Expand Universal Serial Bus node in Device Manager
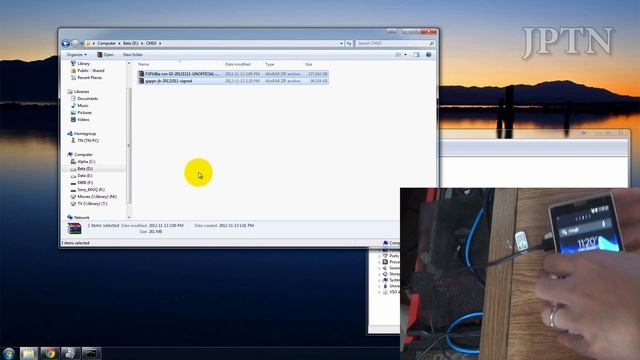The image size is (640, 360). pyautogui.click(x=380, y=286)
